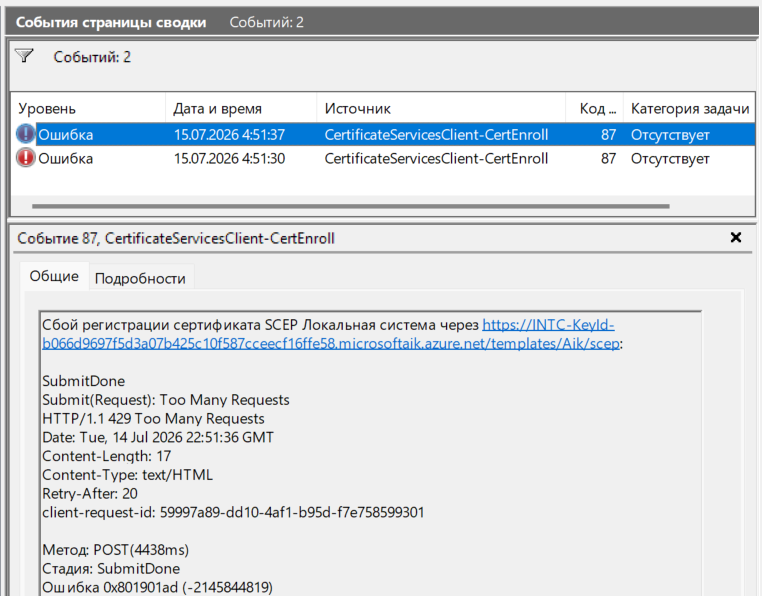This screenshot has width=762, height=596.
Task: Click the Событий: 2 filter count label
Action: tap(92, 57)
